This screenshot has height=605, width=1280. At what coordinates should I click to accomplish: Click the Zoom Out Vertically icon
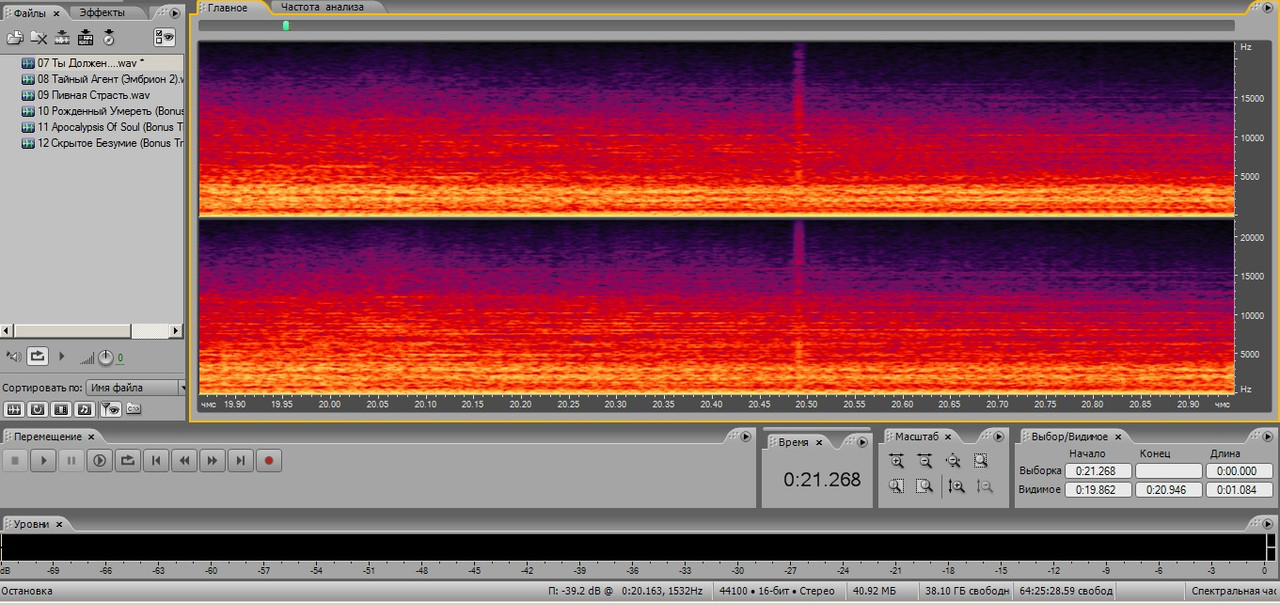(x=984, y=486)
